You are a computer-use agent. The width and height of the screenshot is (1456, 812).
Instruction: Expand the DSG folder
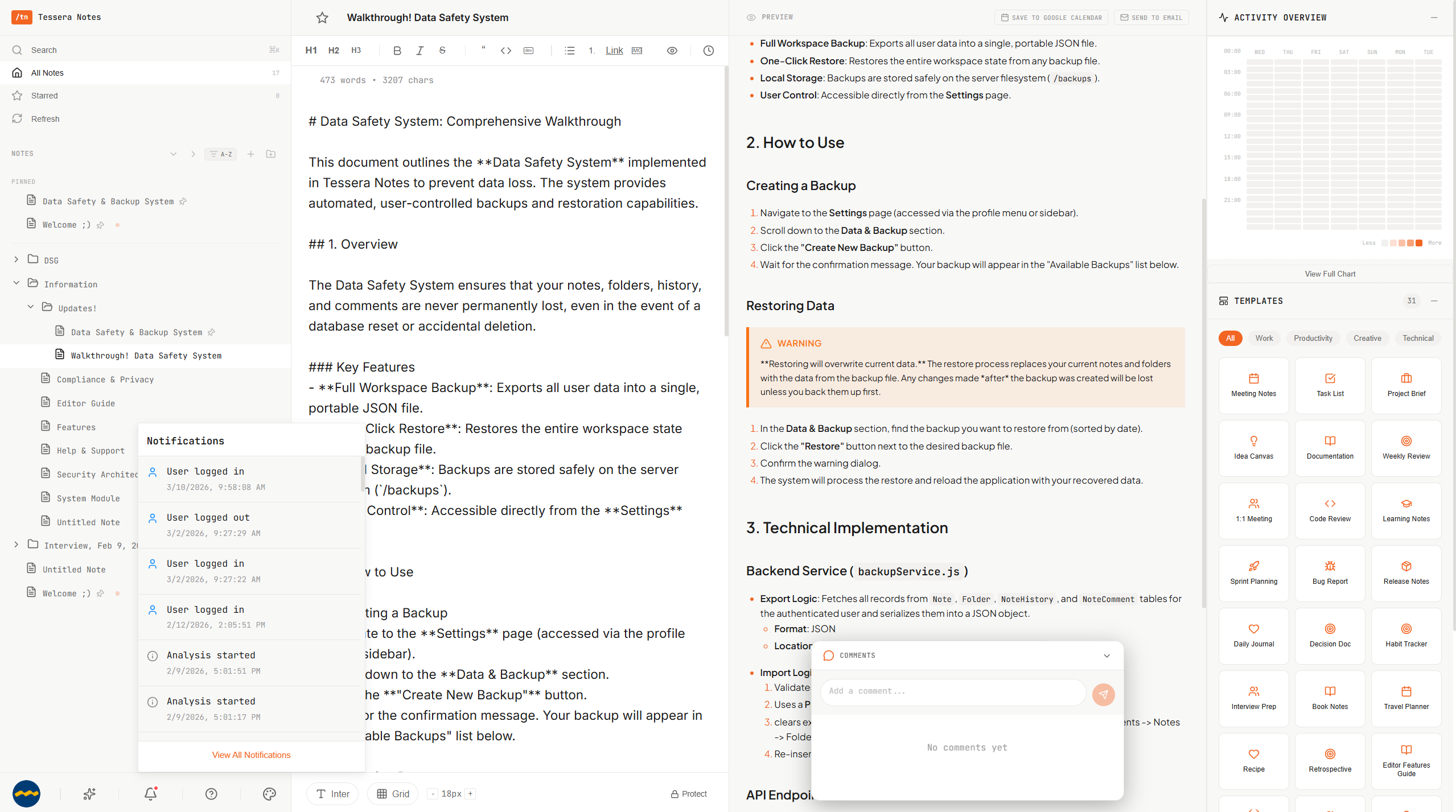point(17,259)
